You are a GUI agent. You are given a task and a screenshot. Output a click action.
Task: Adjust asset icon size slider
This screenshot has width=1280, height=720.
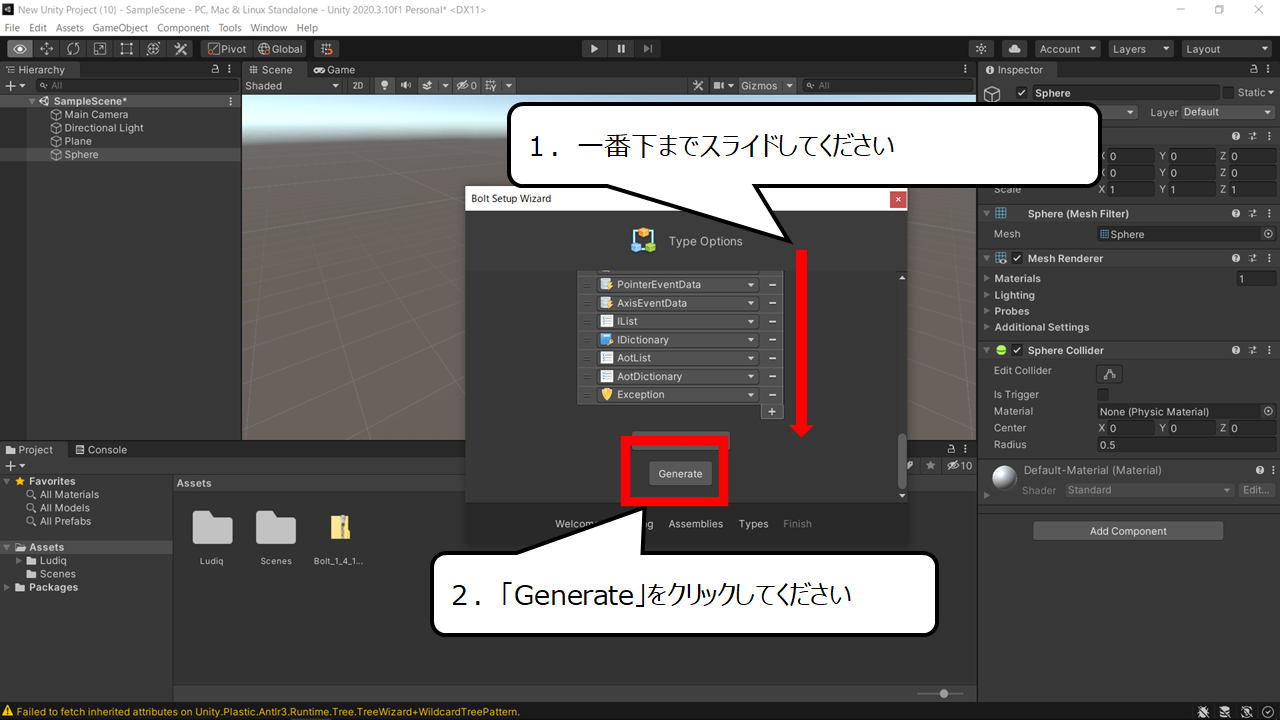pos(940,693)
